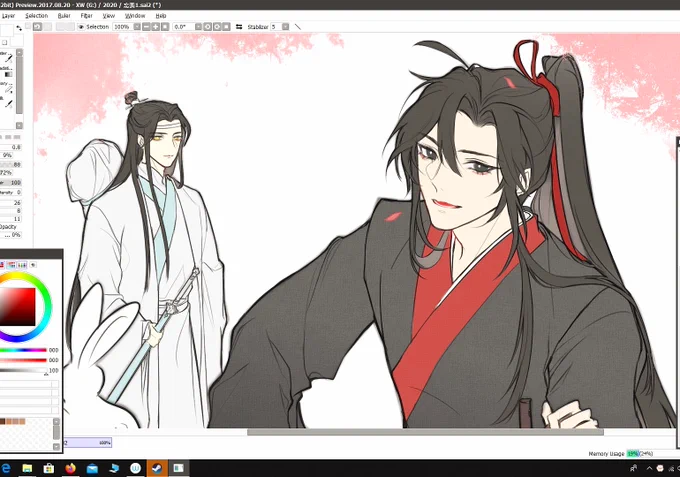Click the rotate counterclockwise button

[x=207, y=27]
